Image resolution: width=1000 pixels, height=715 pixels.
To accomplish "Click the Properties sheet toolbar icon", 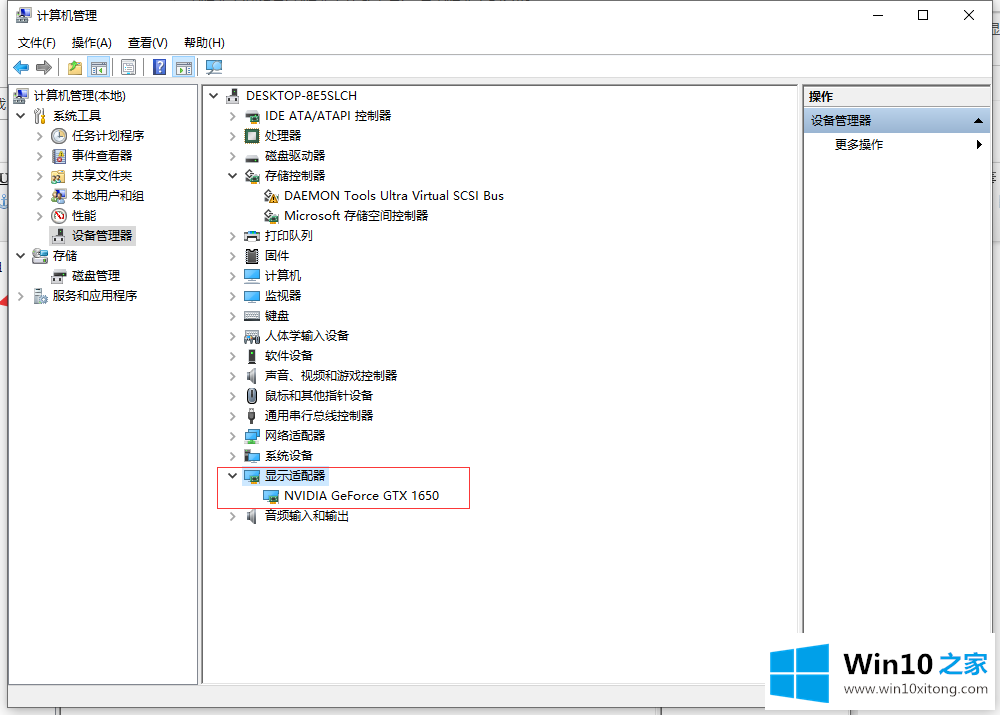I will pyautogui.click(x=128, y=67).
